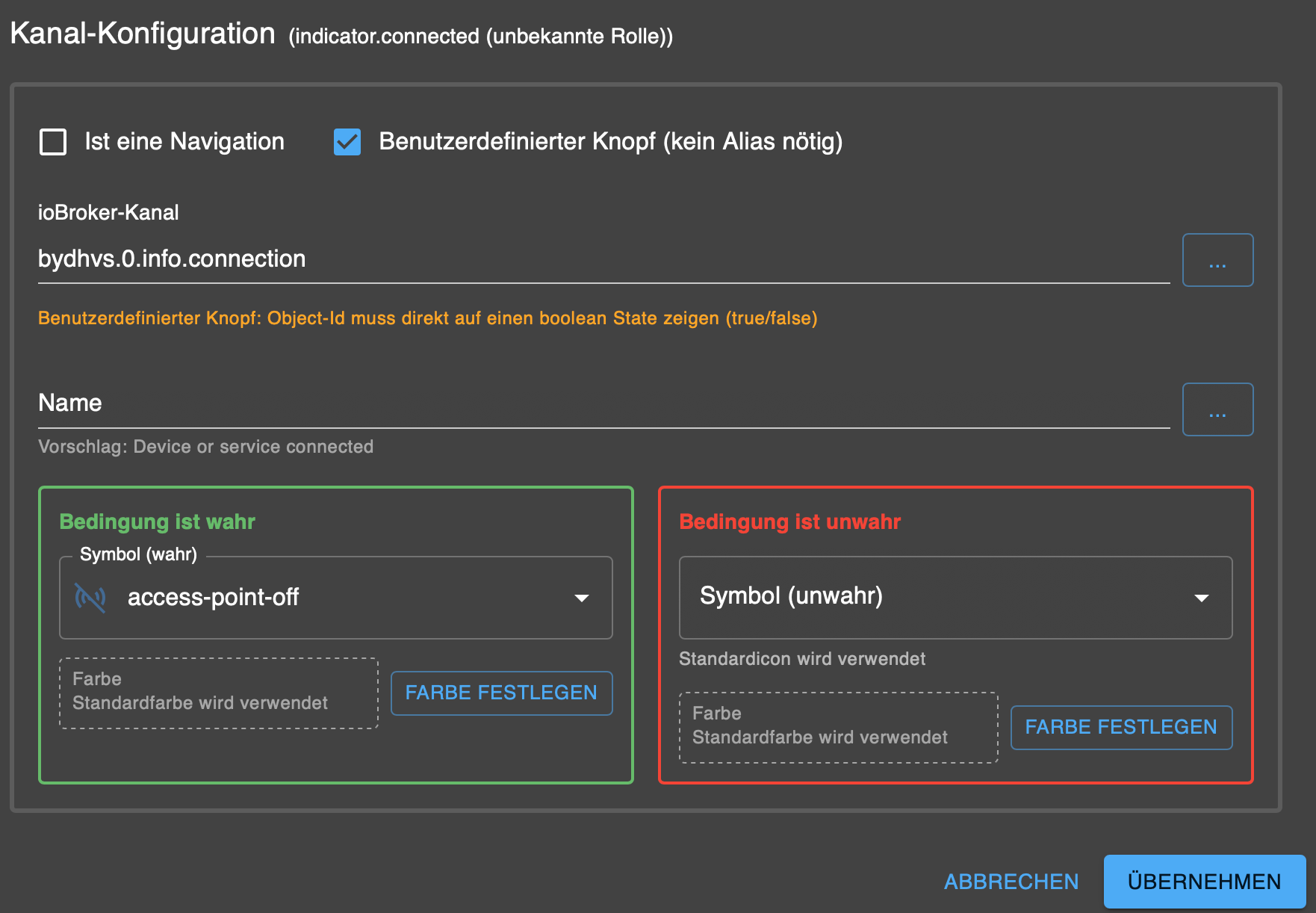
Task: Enable the 'Ist eine Navigation' checkbox
Action: [53, 142]
